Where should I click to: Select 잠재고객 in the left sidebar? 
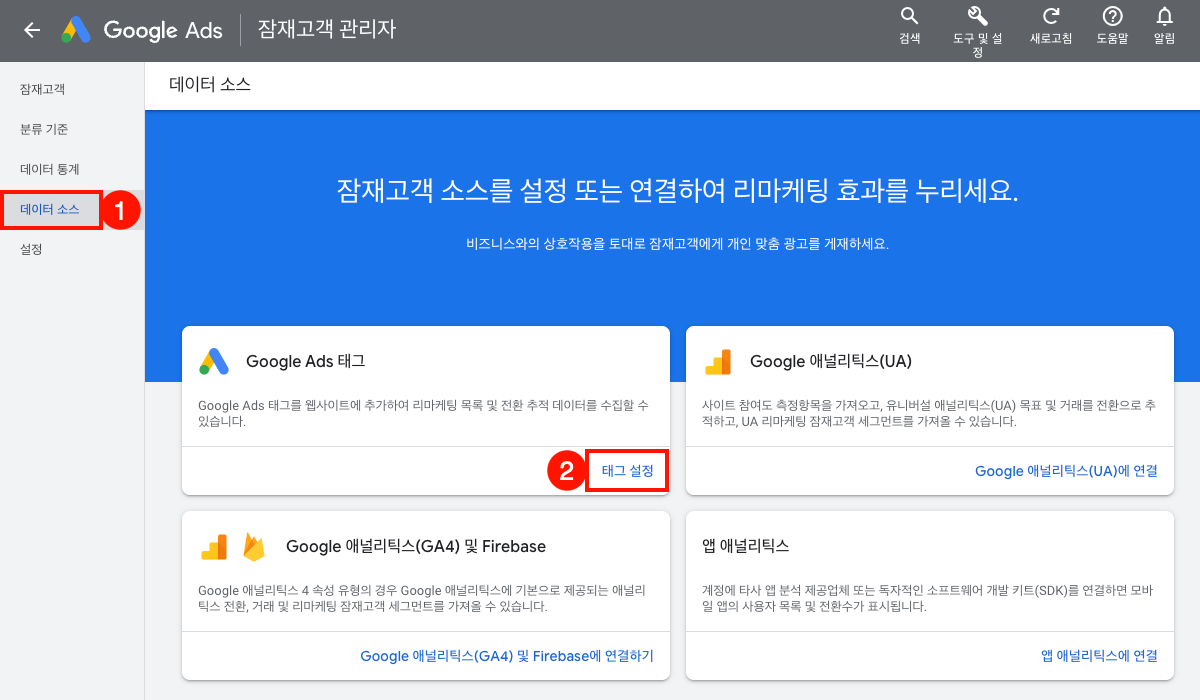coord(43,89)
